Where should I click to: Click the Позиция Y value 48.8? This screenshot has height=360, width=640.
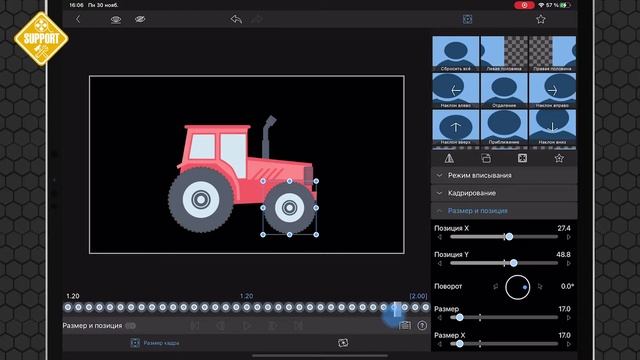click(563, 254)
